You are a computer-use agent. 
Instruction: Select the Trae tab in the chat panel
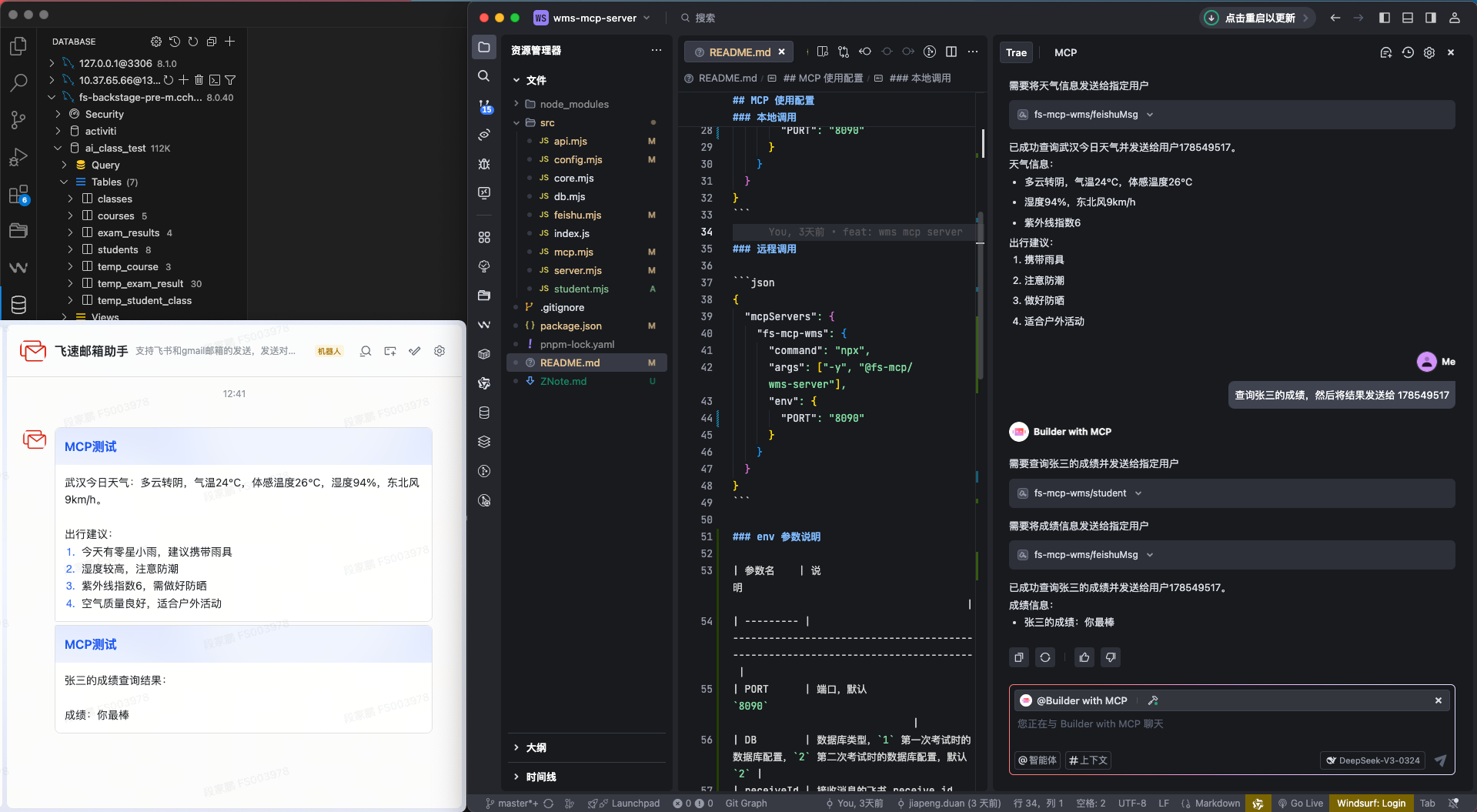[1016, 52]
